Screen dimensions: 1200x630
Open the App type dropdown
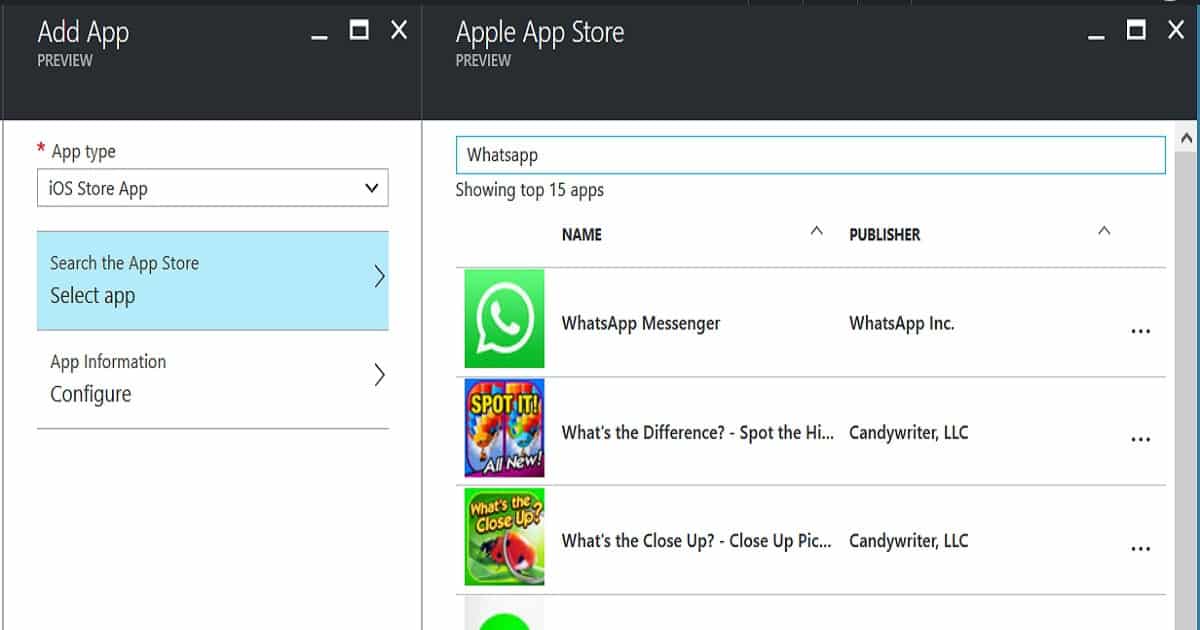click(x=213, y=188)
